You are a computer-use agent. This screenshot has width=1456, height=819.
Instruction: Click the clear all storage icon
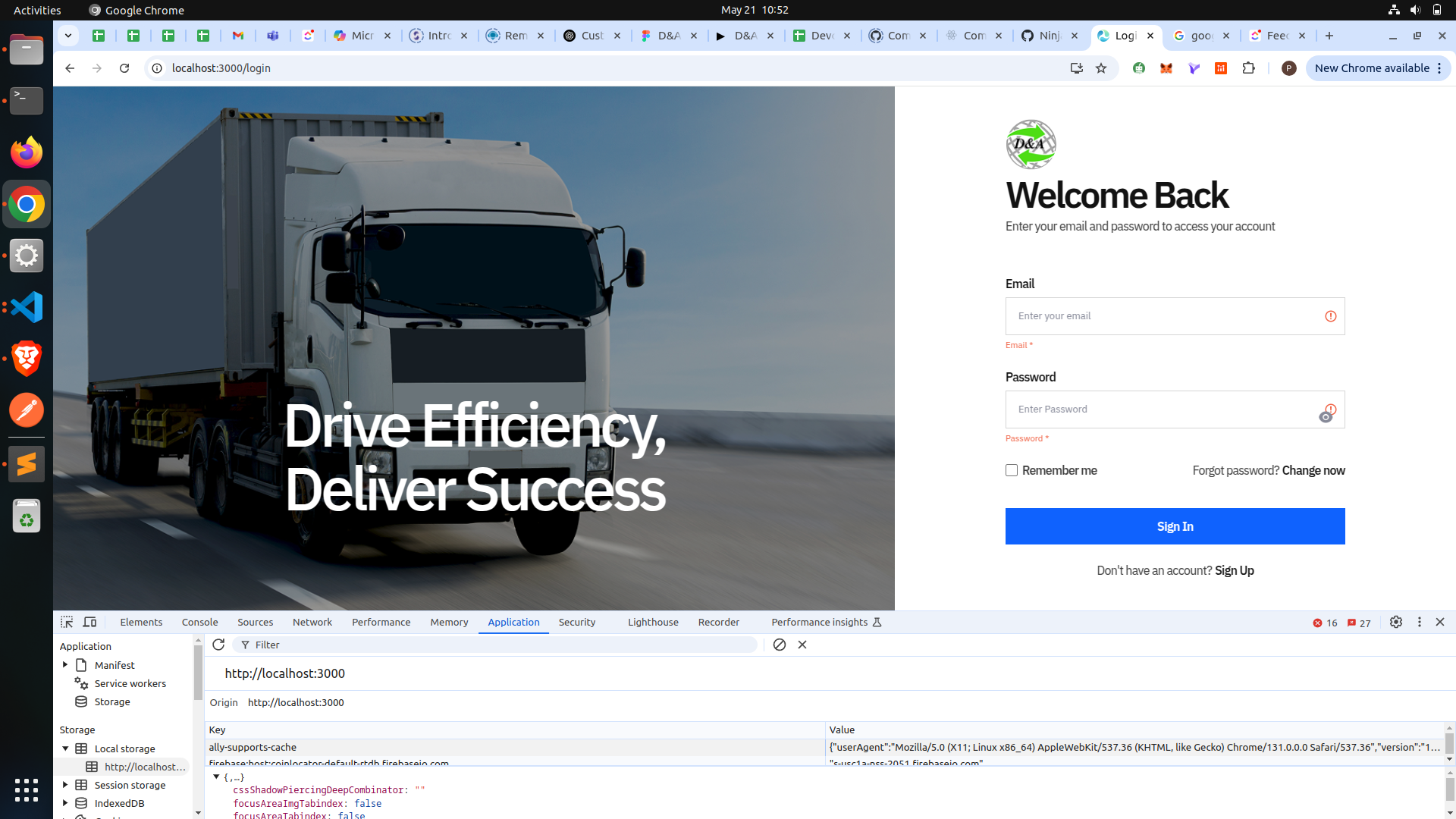click(779, 645)
